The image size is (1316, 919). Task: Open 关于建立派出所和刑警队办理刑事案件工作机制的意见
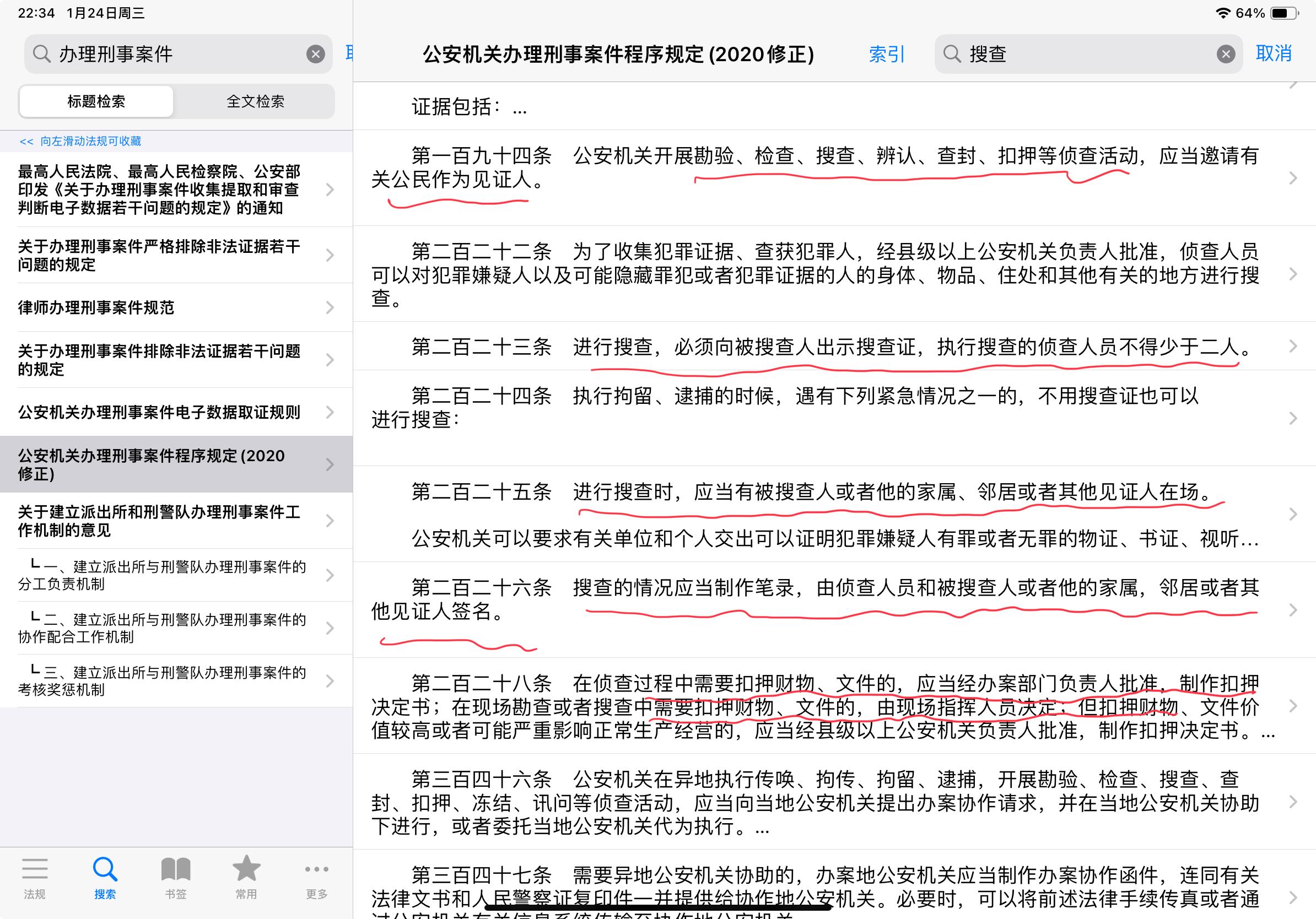(176, 521)
